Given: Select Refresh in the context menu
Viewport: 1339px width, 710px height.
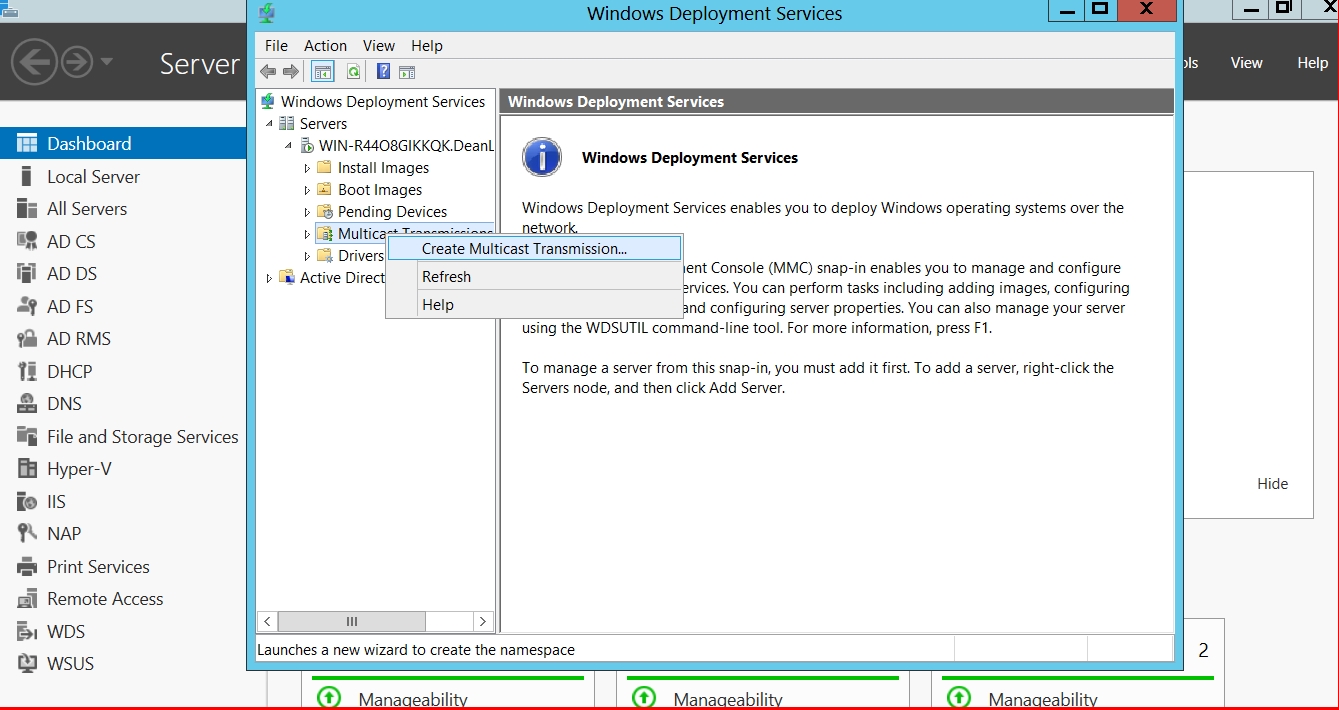Looking at the screenshot, I should tap(446, 277).
